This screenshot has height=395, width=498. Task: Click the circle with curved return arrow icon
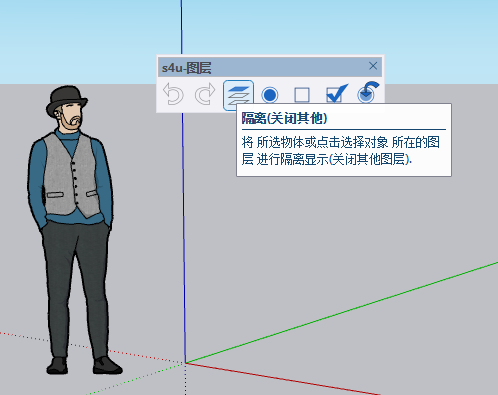(368, 92)
